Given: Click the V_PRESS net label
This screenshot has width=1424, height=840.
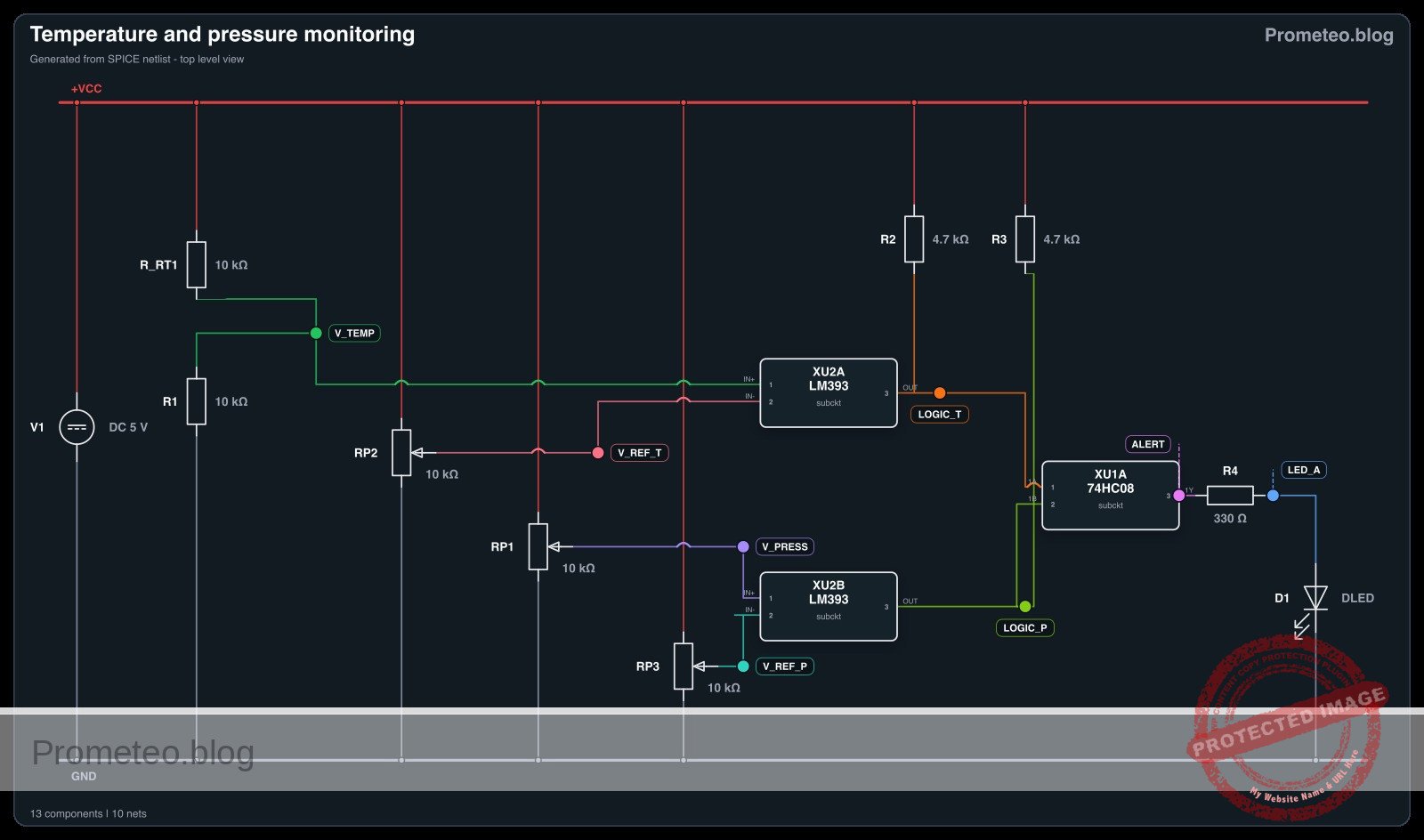Looking at the screenshot, I should (785, 546).
